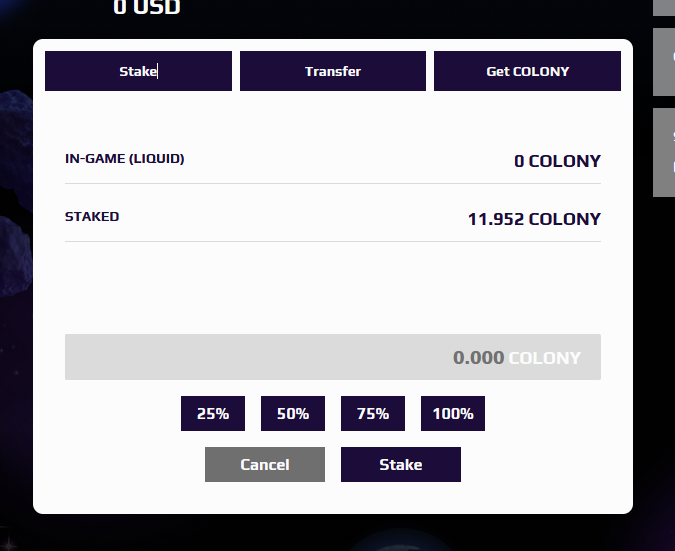Cancel the staking dialog

click(265, 464)
